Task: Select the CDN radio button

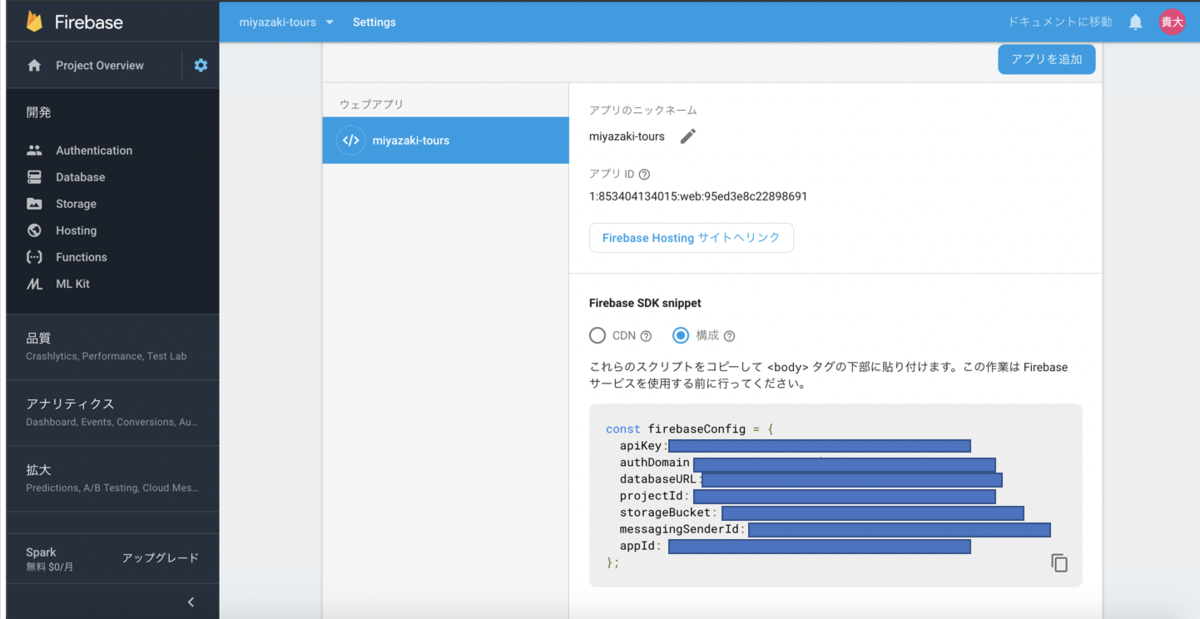Action: pyautogui.click(x=598, y=335)
